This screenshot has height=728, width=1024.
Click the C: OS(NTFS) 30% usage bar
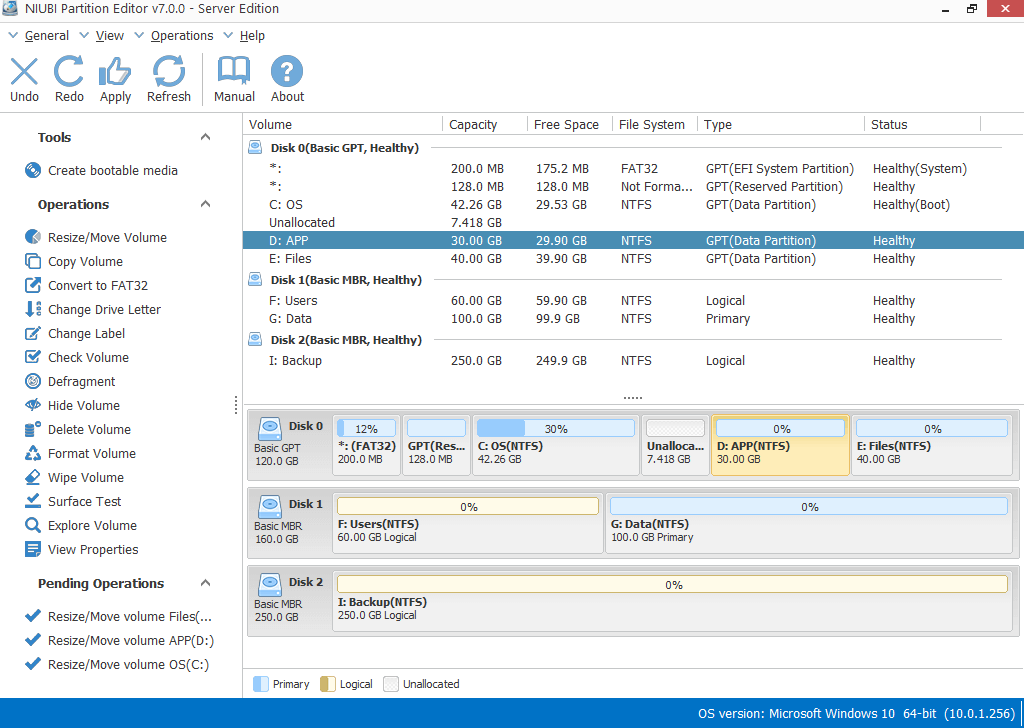[x=556, y=429]
